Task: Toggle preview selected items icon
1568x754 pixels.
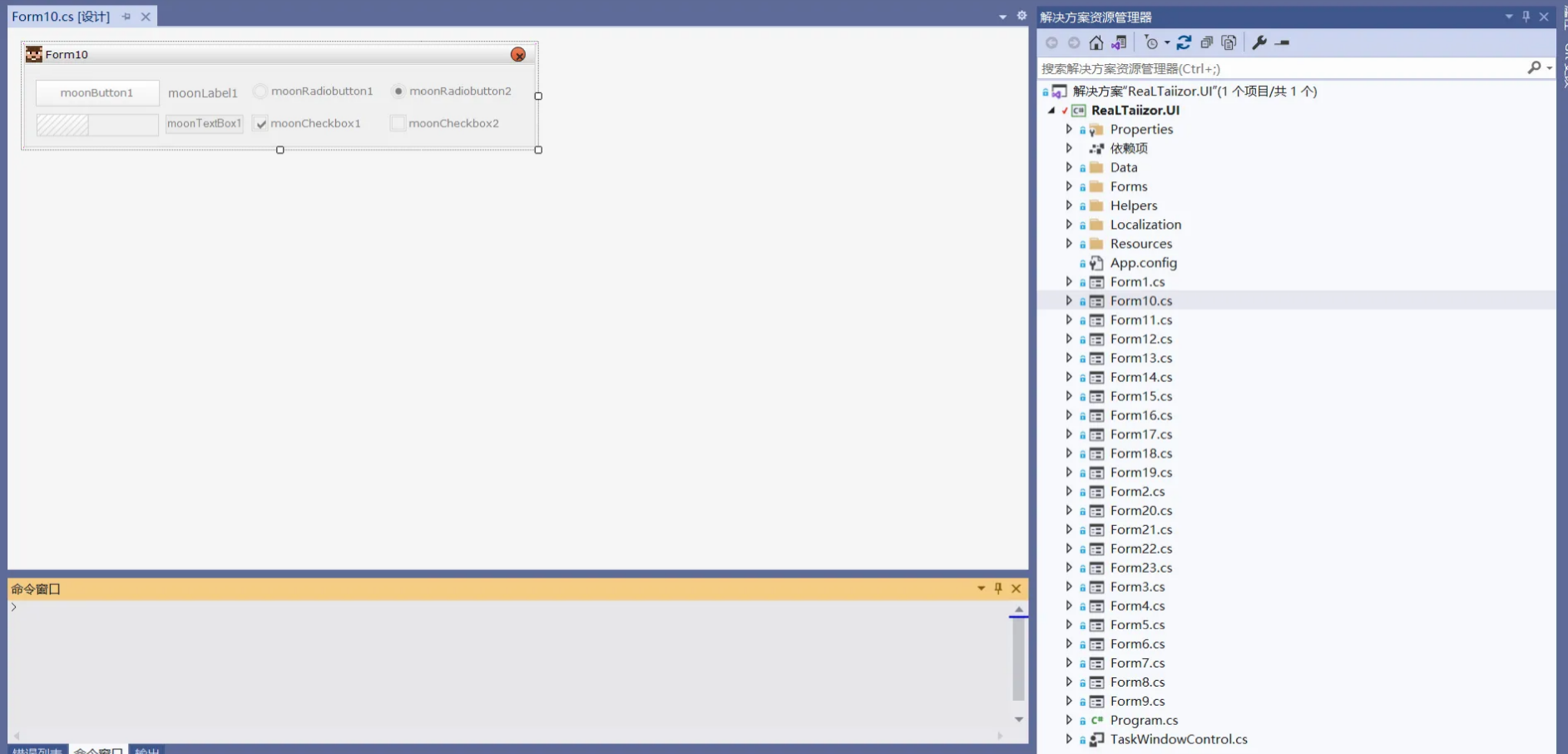Action: coord(1282,42)
